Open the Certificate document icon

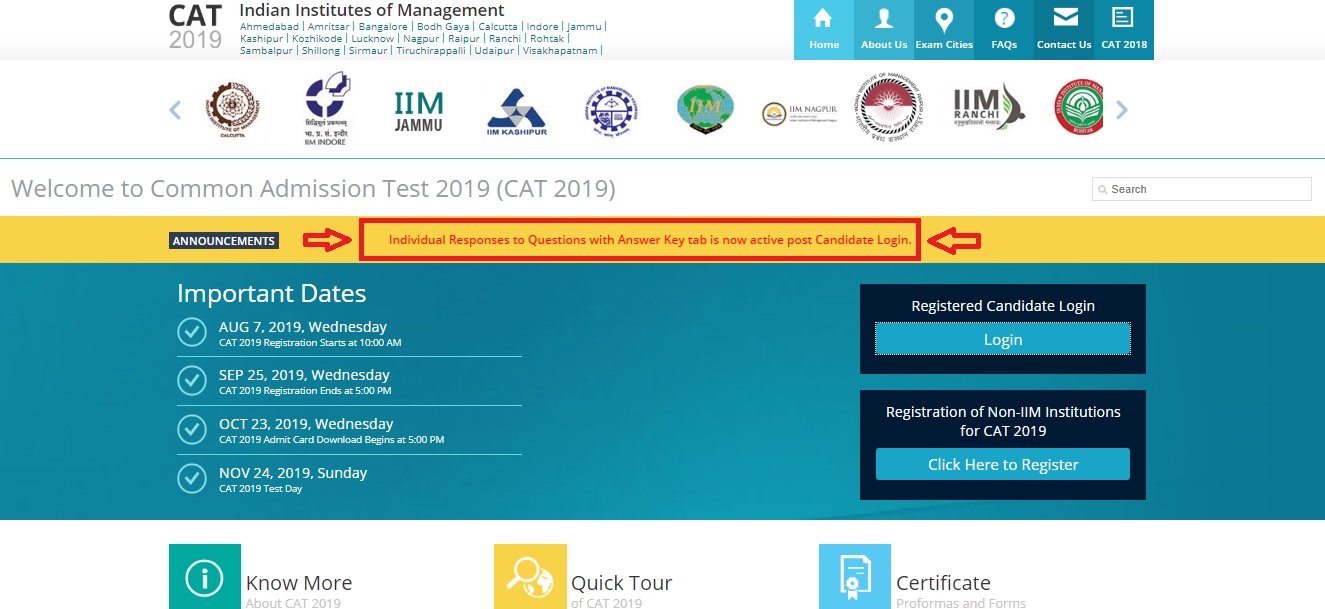click(855, 577)
